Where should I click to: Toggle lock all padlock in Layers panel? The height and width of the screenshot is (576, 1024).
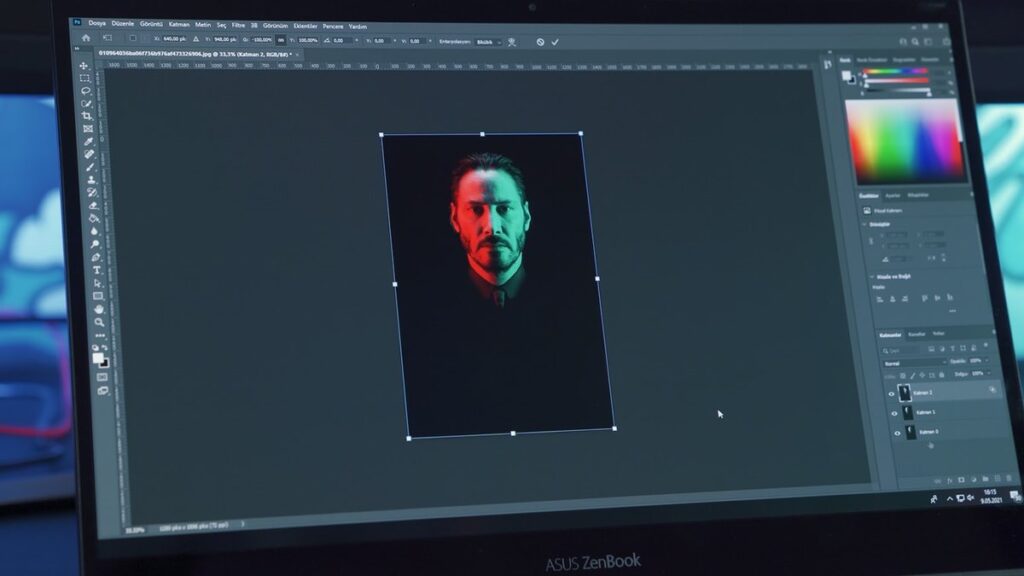click(x=941, y=375)
